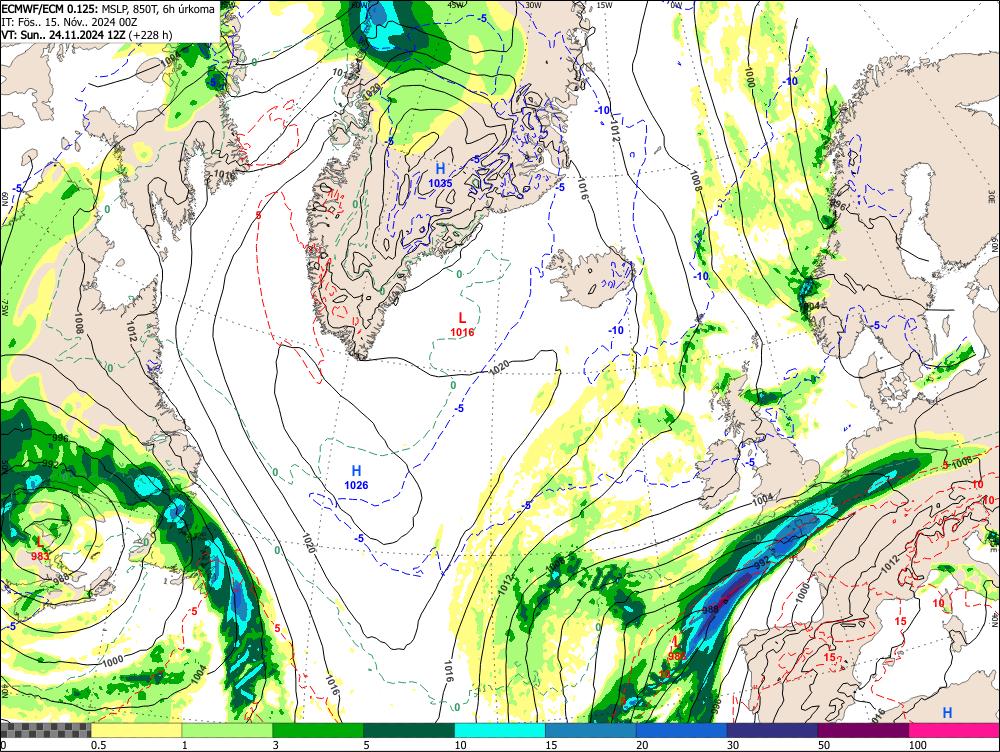Click the red "L 1016" low marker
This screenshot has height=752, width=1000.
(x=462, y=324)
